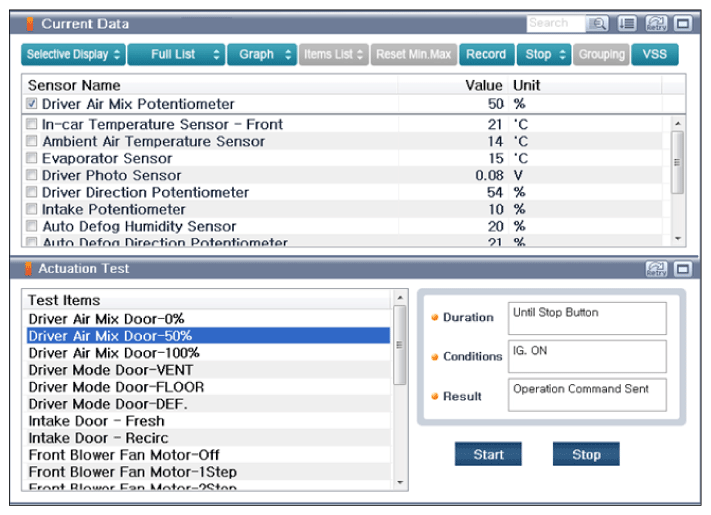This screenshot has width=711, height=515.
Task: Open the Selective Display dropdown
Action: pyautogui.click(x=73, y=54)
